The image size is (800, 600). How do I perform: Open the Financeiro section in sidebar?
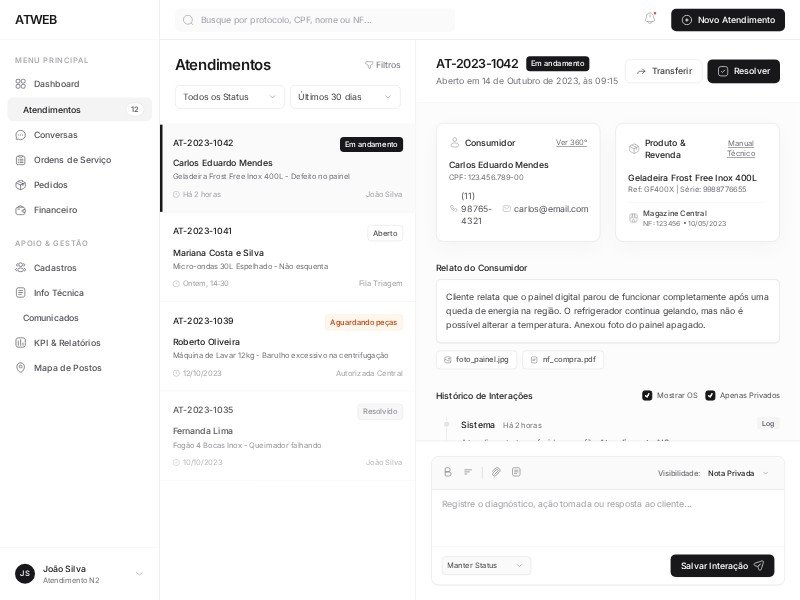pos(55,210)
